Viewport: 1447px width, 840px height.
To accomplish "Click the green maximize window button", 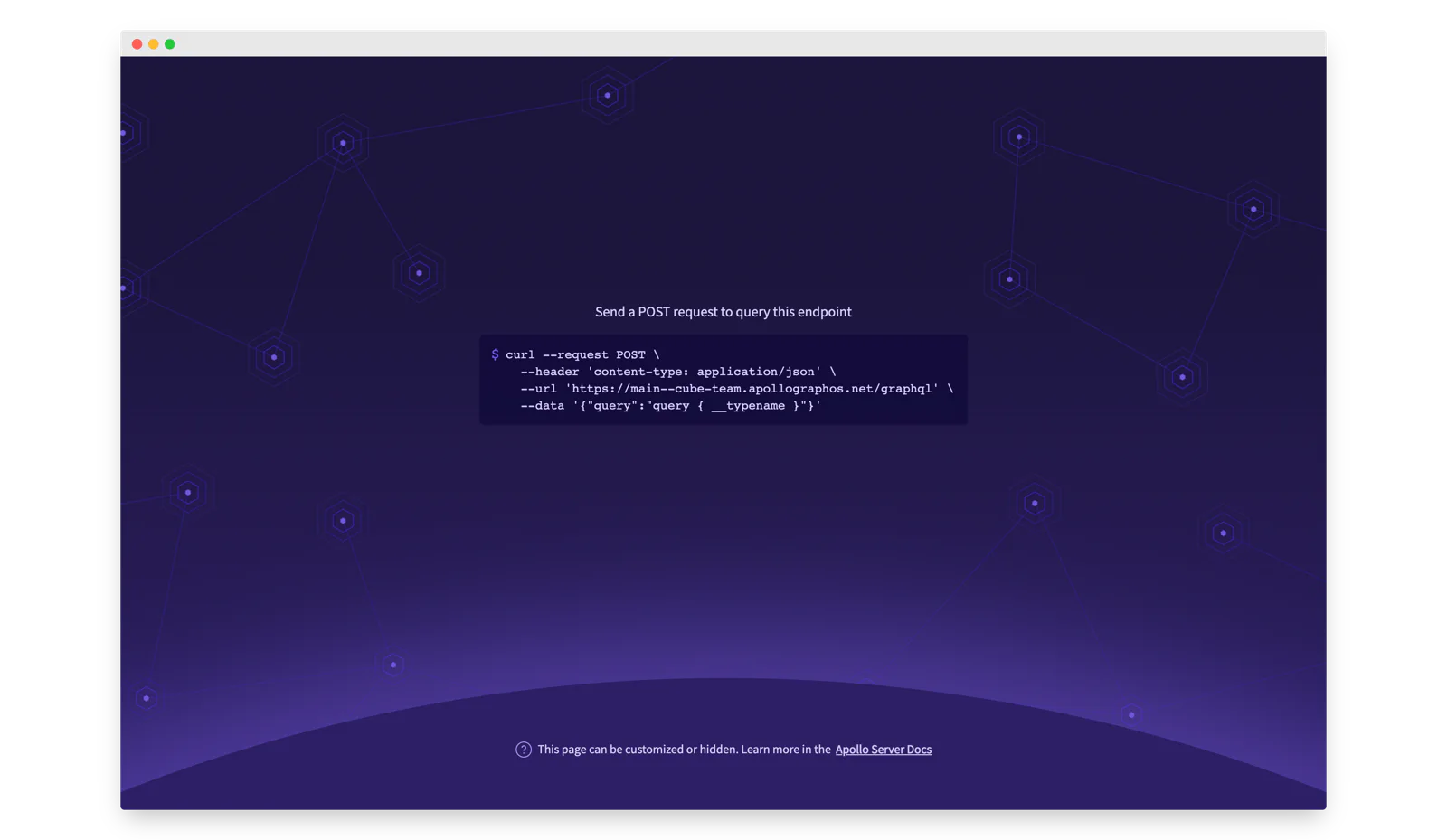I will (170, 44).
